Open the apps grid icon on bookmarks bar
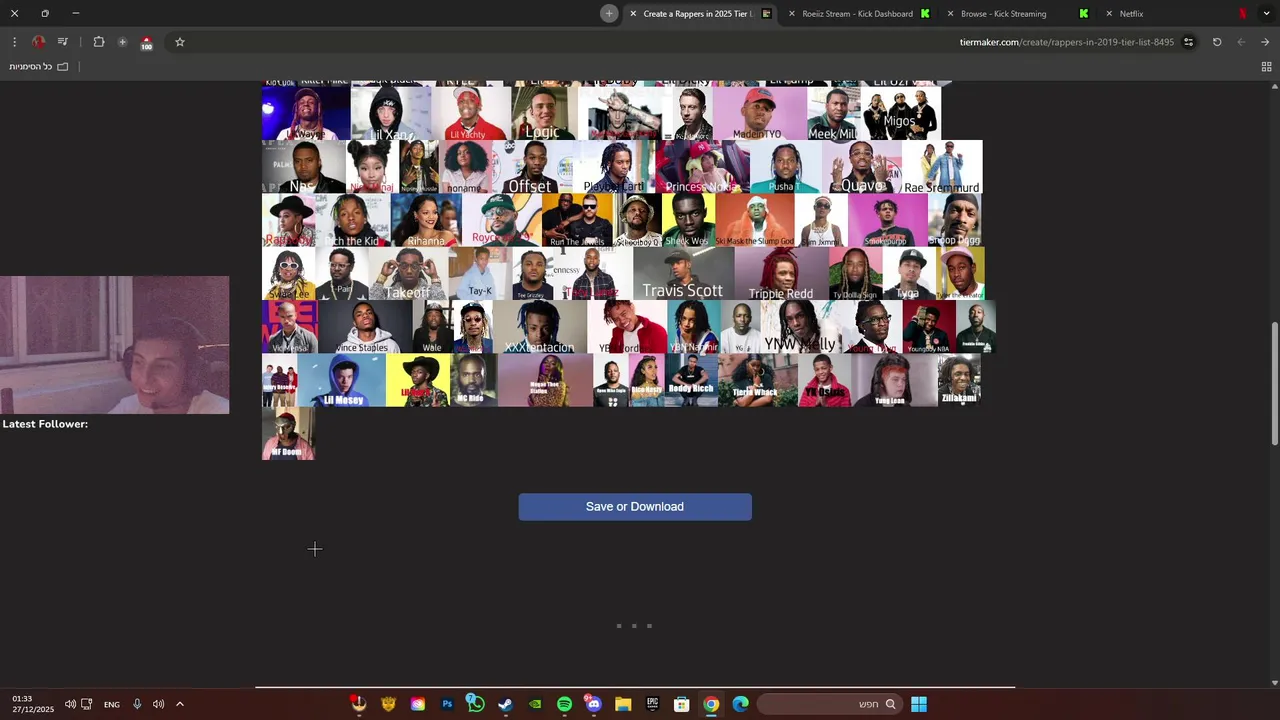Viewport: 1280px width, 720px height. 1266,67
